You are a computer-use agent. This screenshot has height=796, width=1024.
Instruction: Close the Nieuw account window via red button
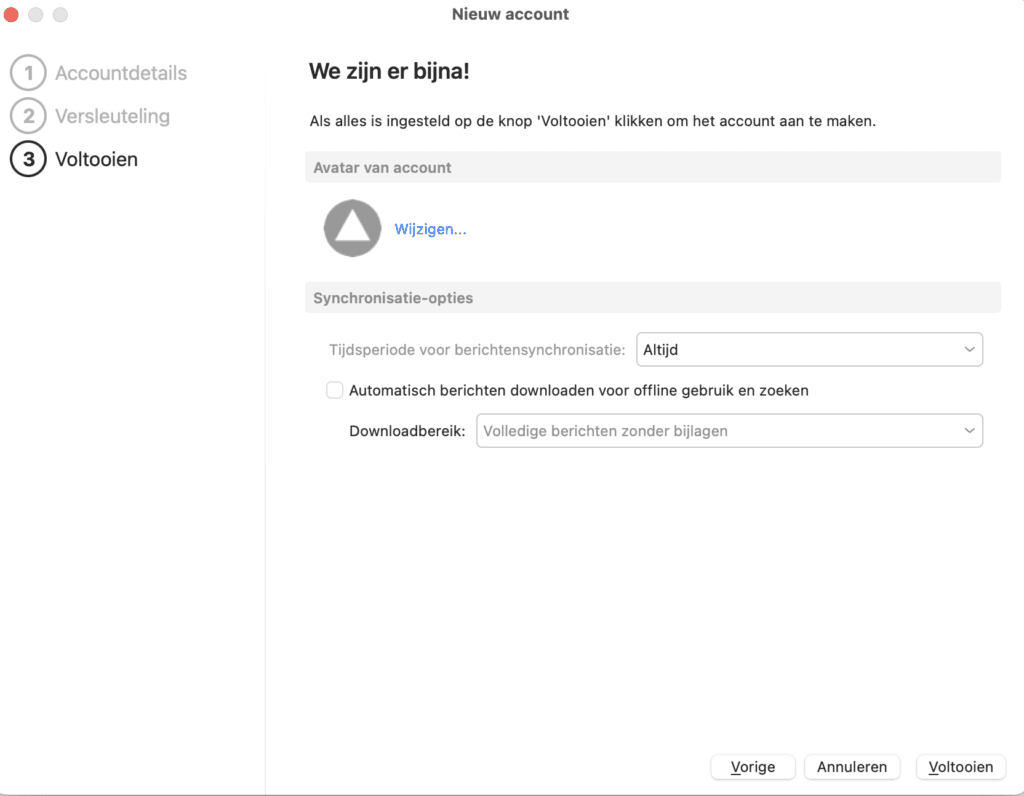(x=12, y=15)
